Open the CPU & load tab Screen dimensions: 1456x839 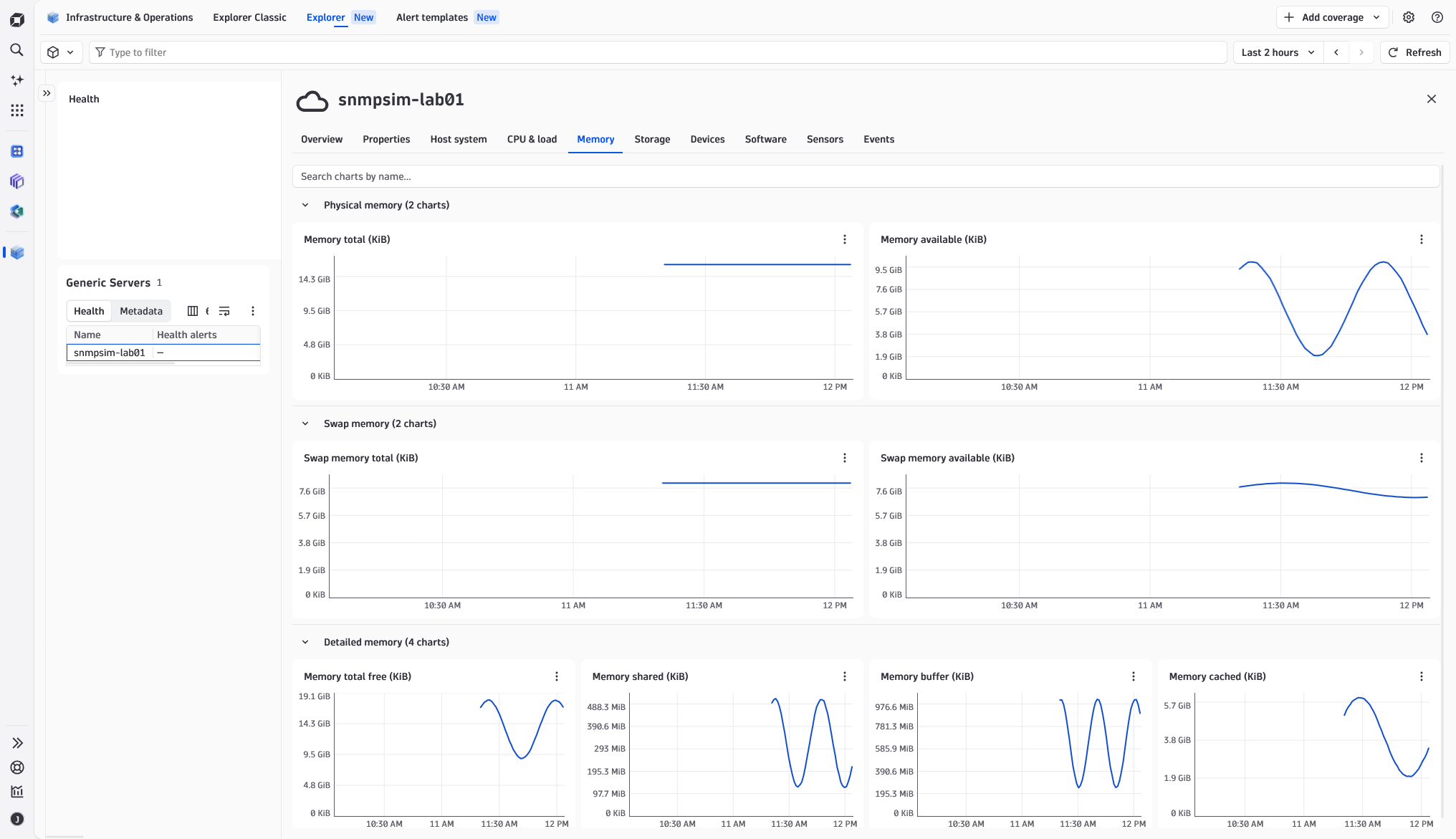(532, 139)
